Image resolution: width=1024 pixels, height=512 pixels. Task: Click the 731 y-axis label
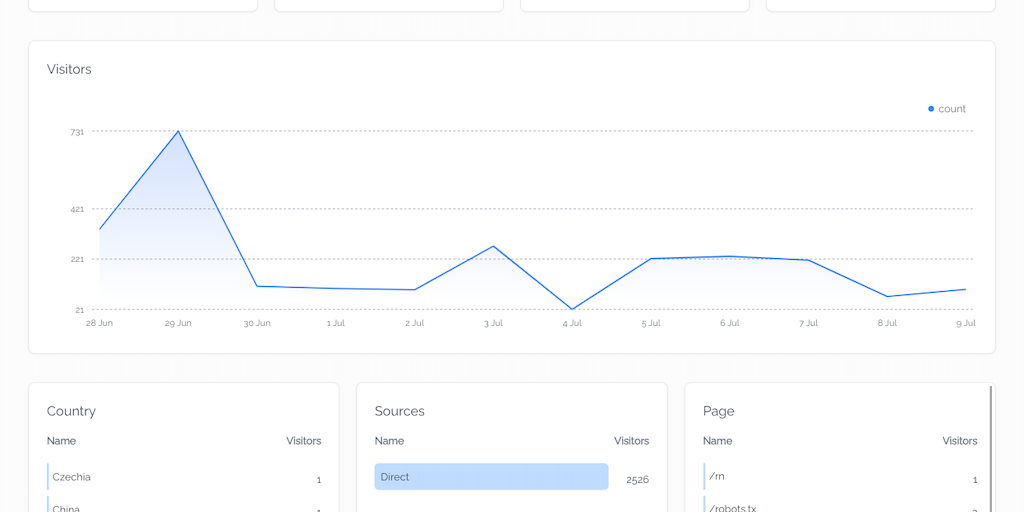pos(77,132)
